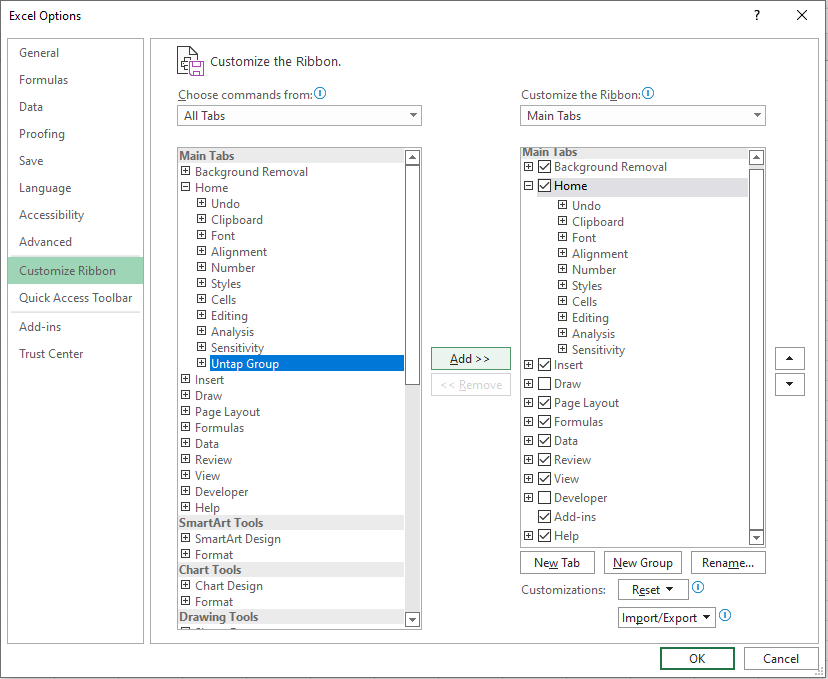Viewport: 828px width, 679px height.
Task: Click the info icon next to Reset
Action: (698, 587)
